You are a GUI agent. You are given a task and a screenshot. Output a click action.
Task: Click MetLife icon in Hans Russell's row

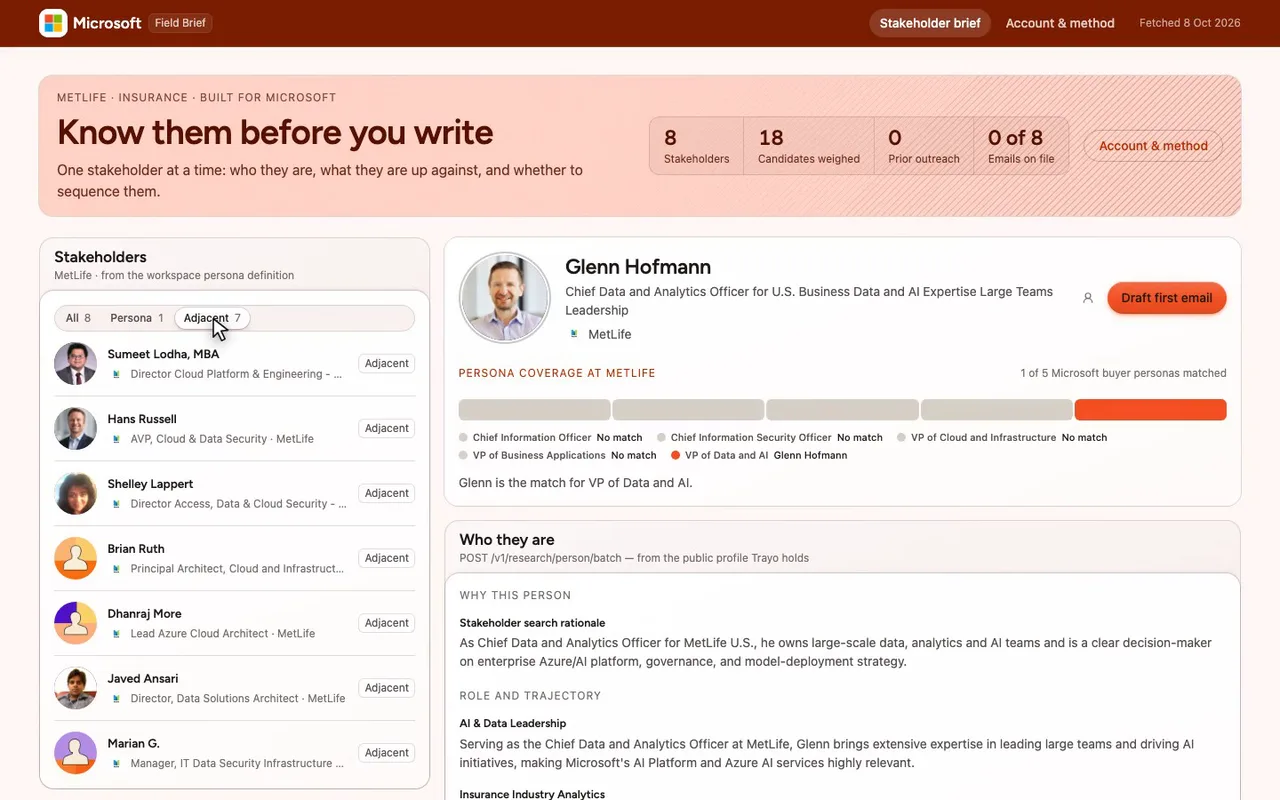tap(116, 439)
